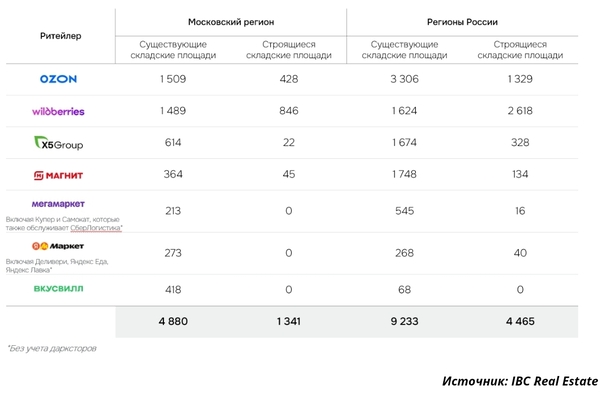The height and width of the screenshot is (395, 600).
Task: Click Магнит regional existing value 1 748
Action: (x=404, y=174)
